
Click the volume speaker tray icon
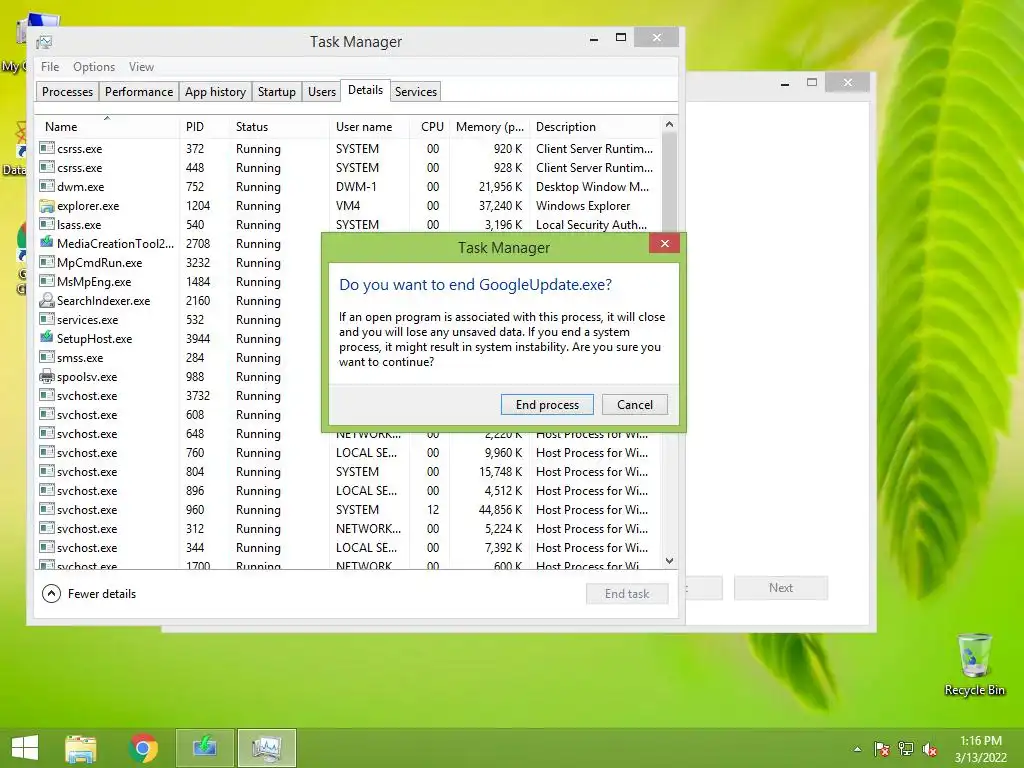930,749
